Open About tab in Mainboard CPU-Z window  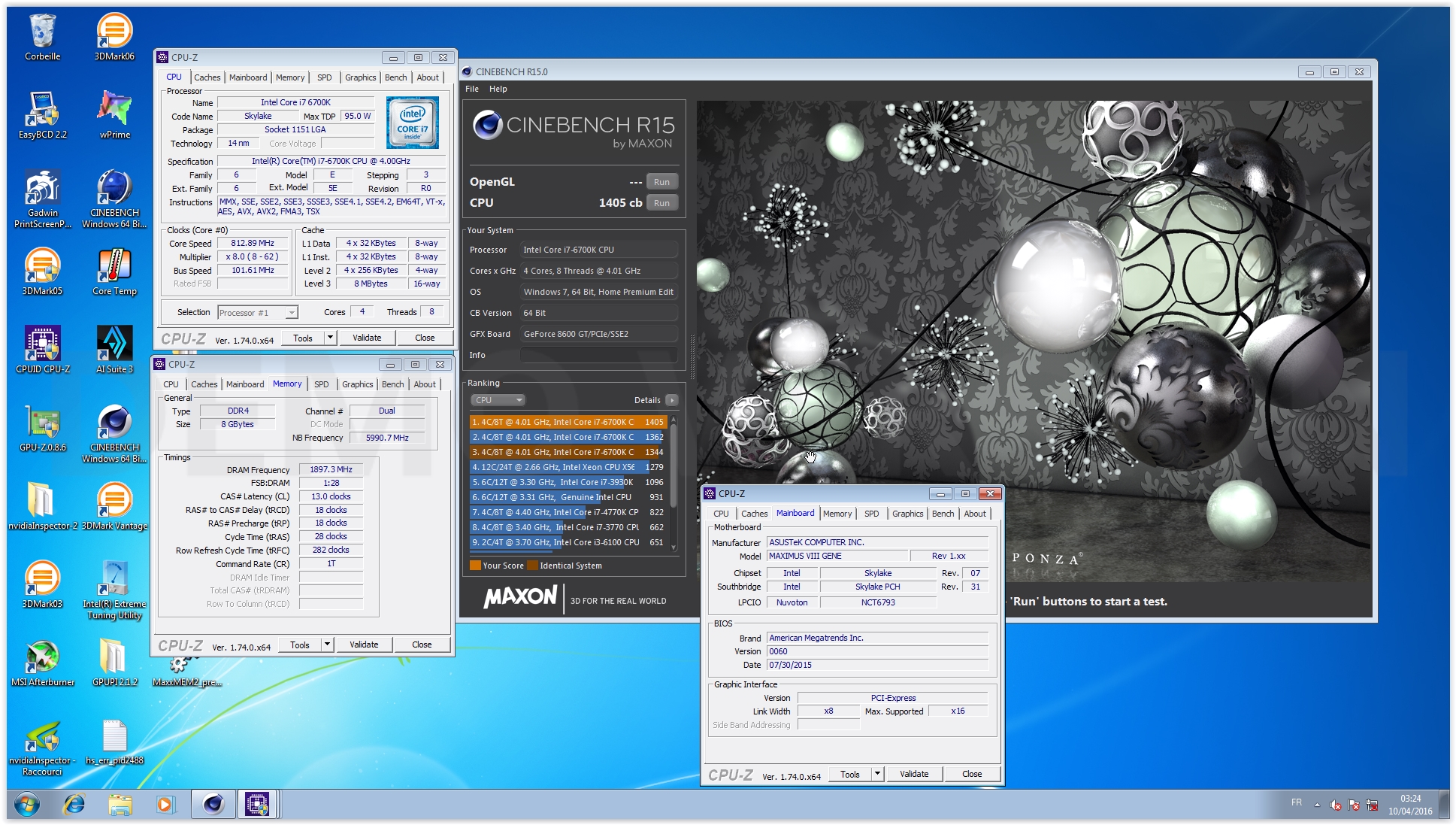pyautogui.click(x=975, y=514)
